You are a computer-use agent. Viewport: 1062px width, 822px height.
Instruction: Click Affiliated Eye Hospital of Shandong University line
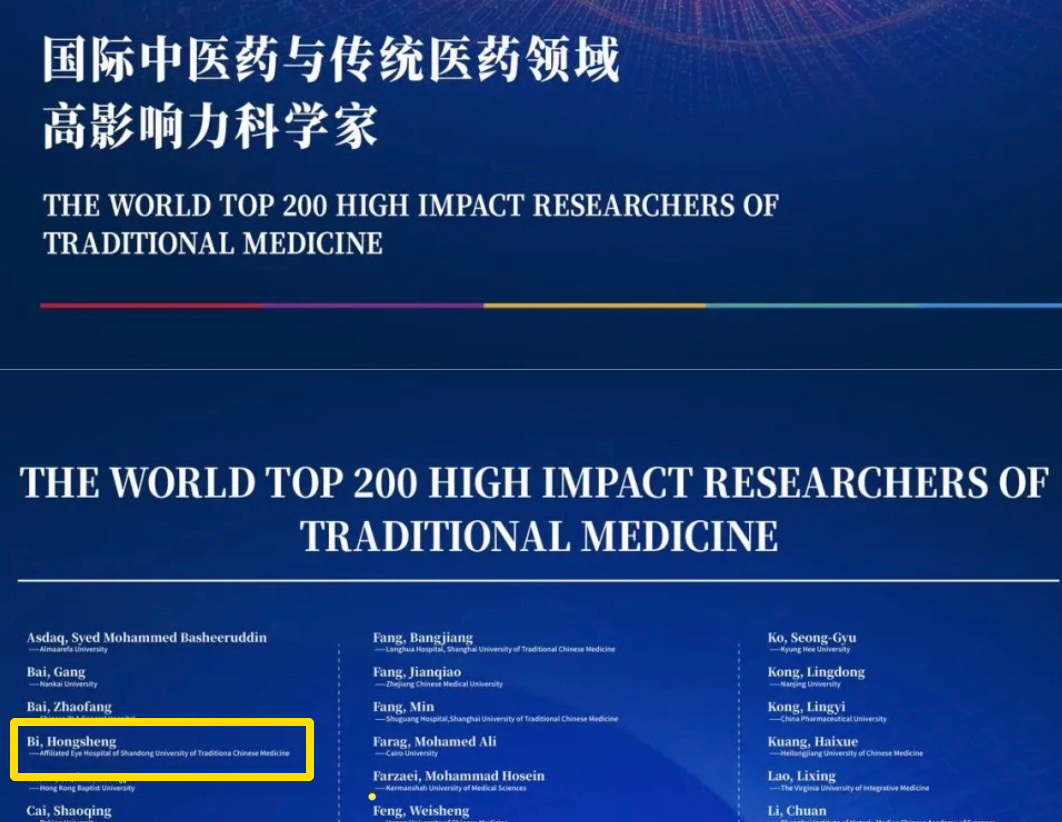[x=158, y=753]
